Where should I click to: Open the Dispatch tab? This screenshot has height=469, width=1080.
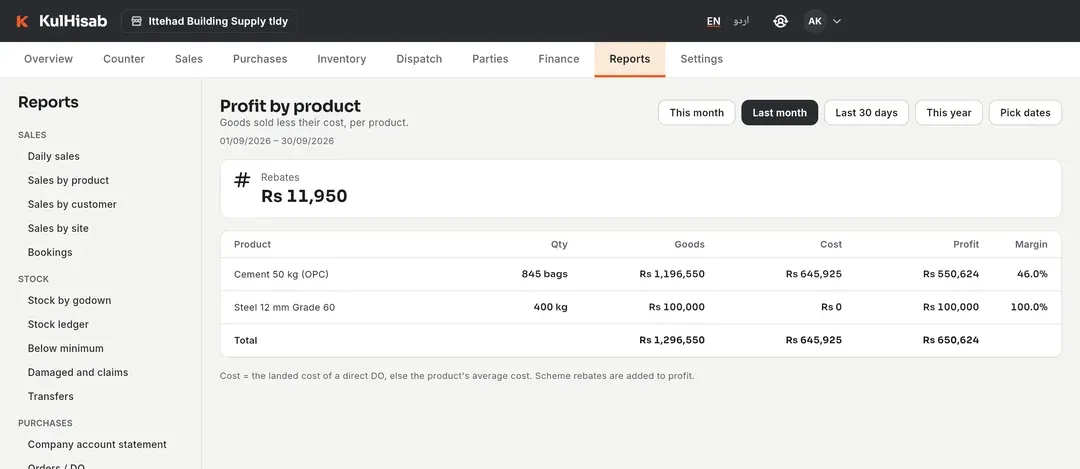419,59
